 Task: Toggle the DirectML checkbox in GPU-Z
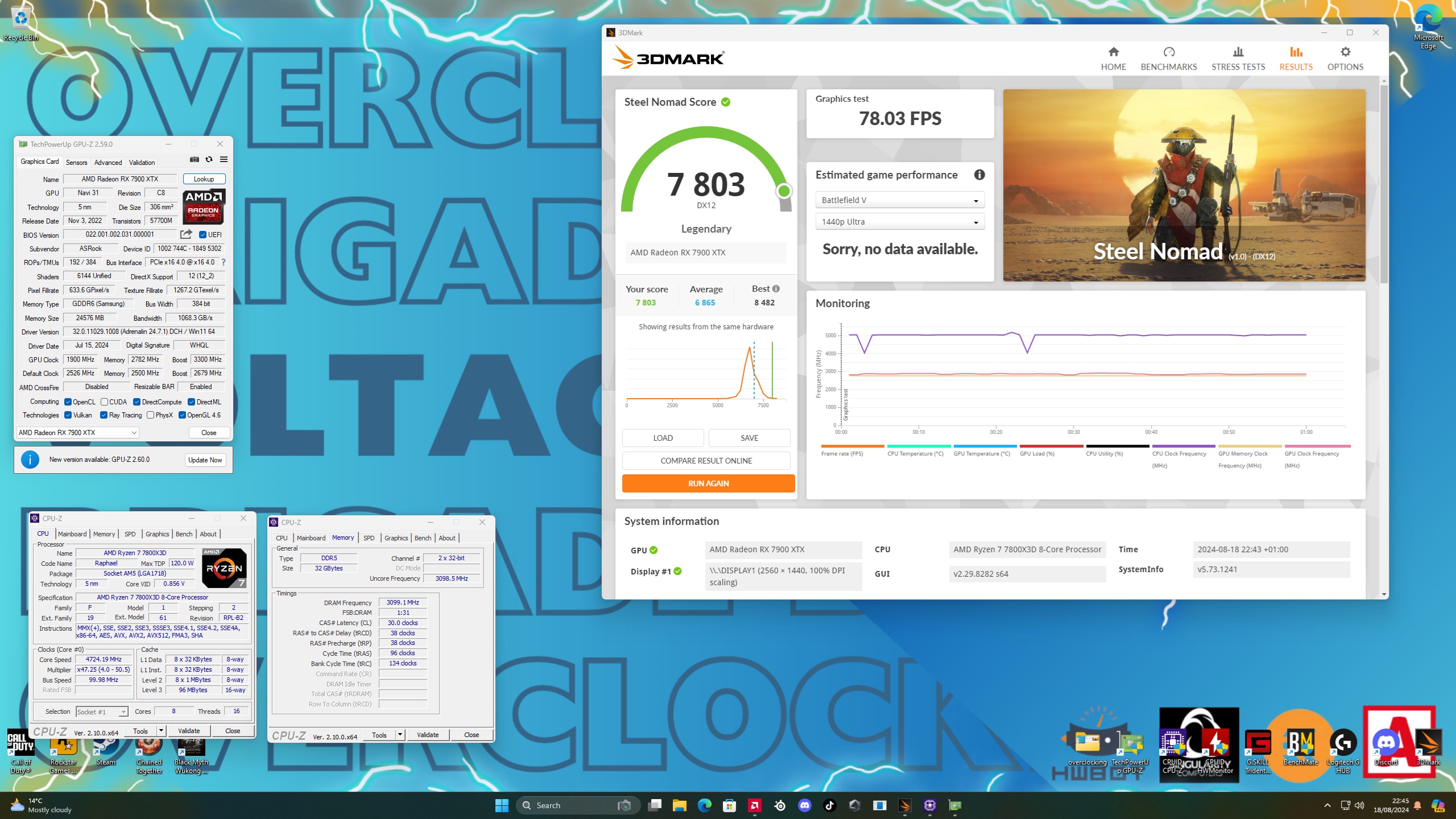(191, 402)
